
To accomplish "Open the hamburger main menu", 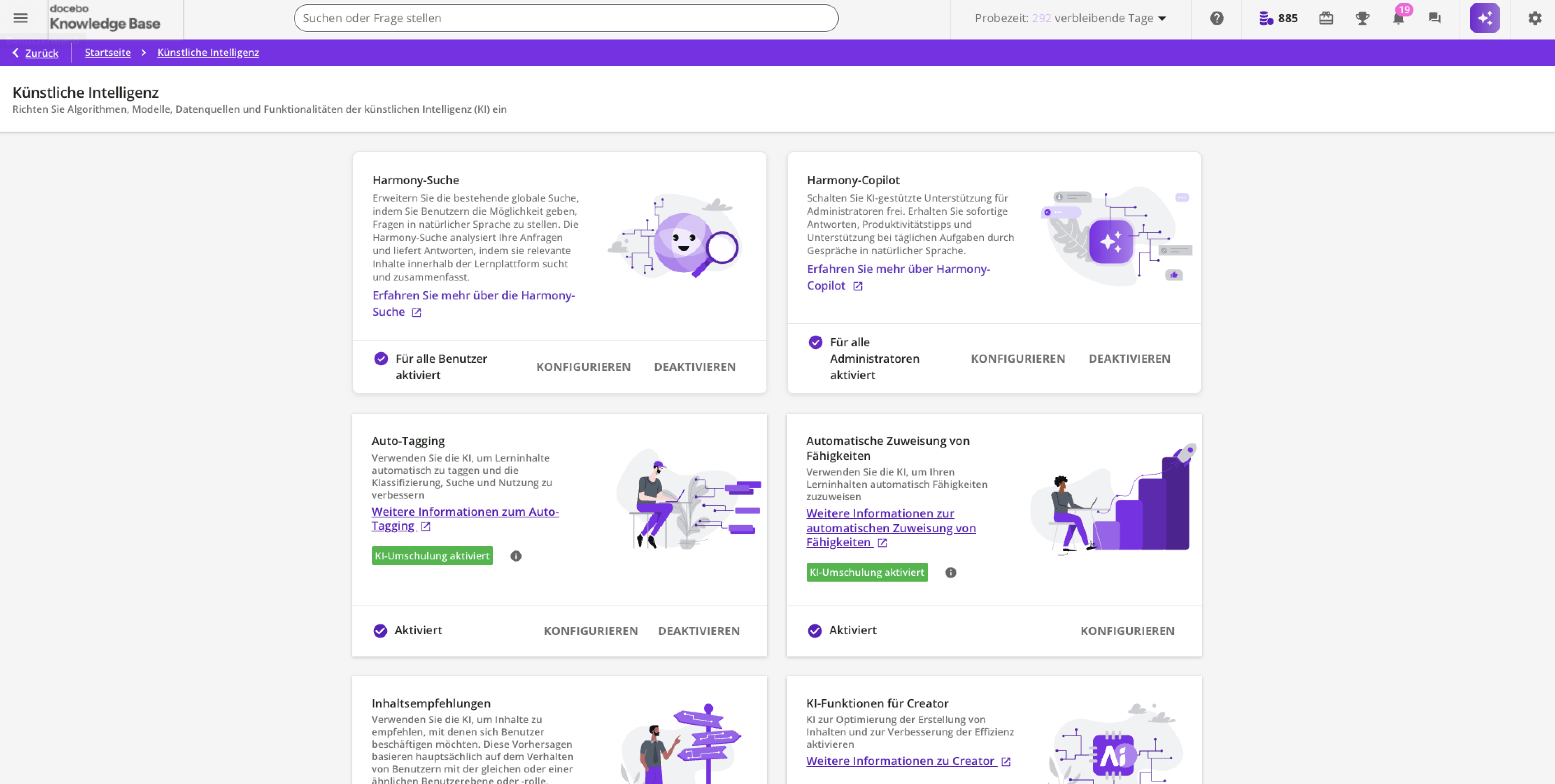I will click(x=21, y=18).
